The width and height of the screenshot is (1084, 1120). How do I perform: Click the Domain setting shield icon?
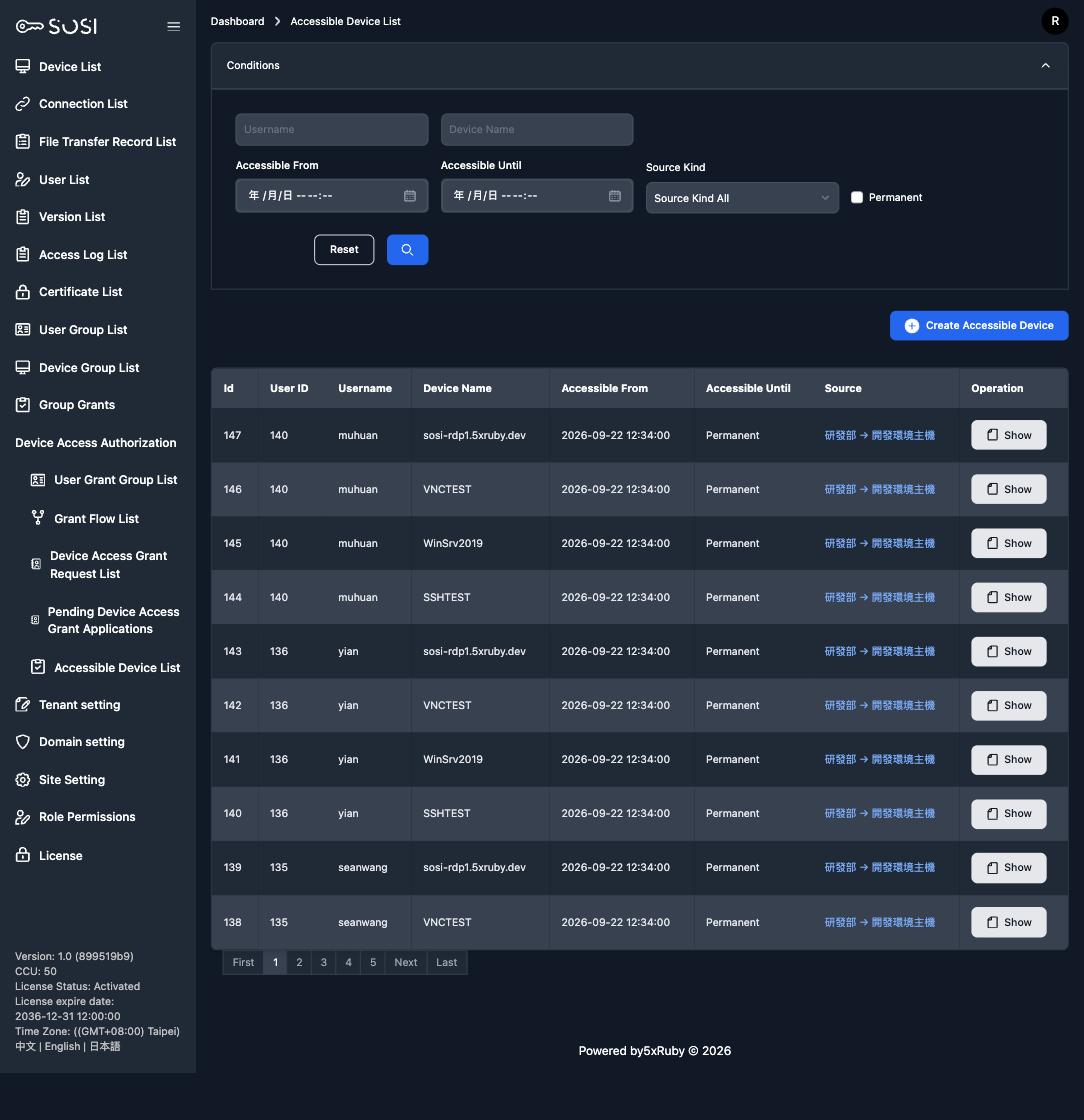23,741
